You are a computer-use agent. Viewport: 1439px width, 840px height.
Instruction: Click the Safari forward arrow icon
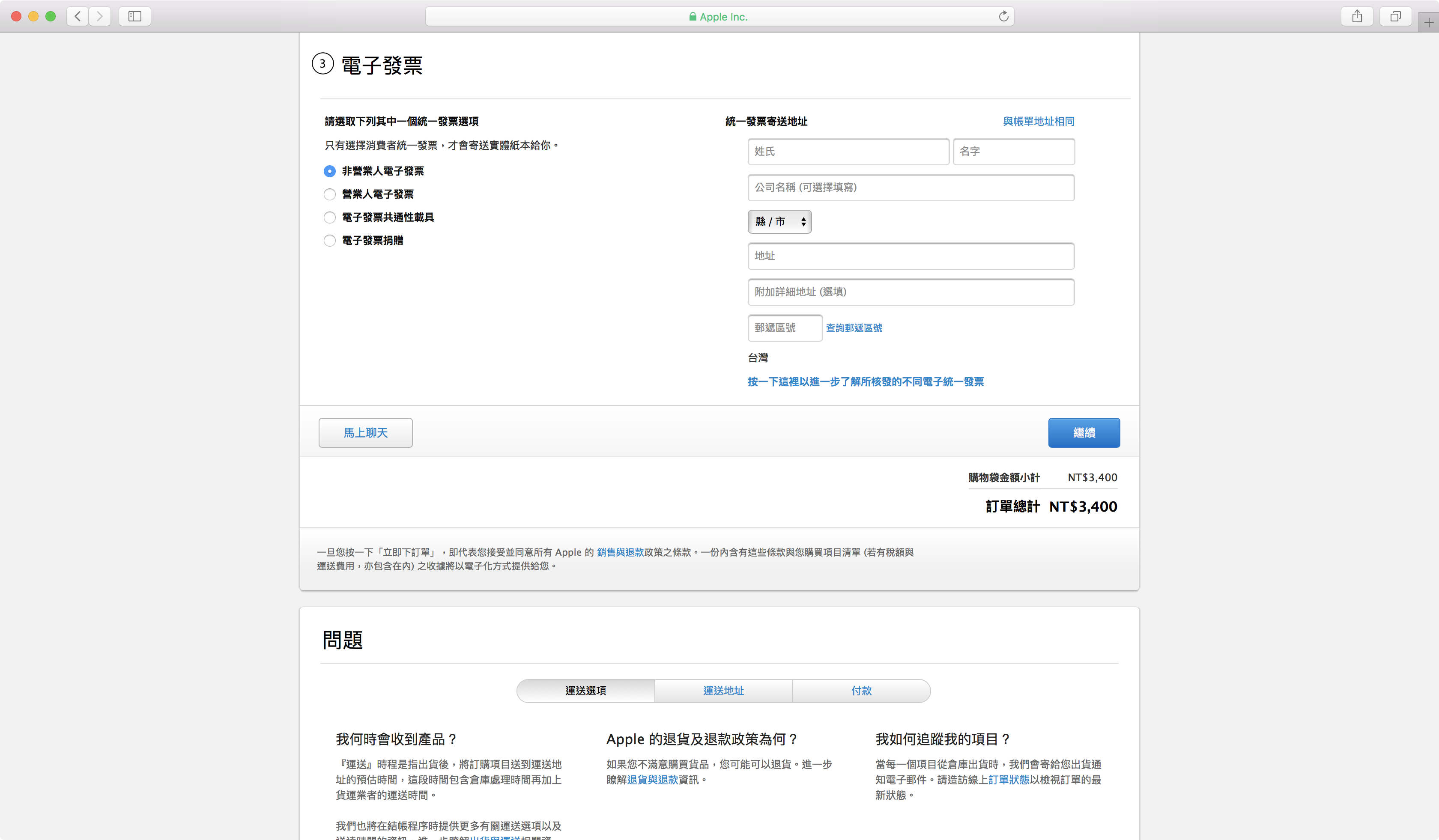tap(100, 16)
